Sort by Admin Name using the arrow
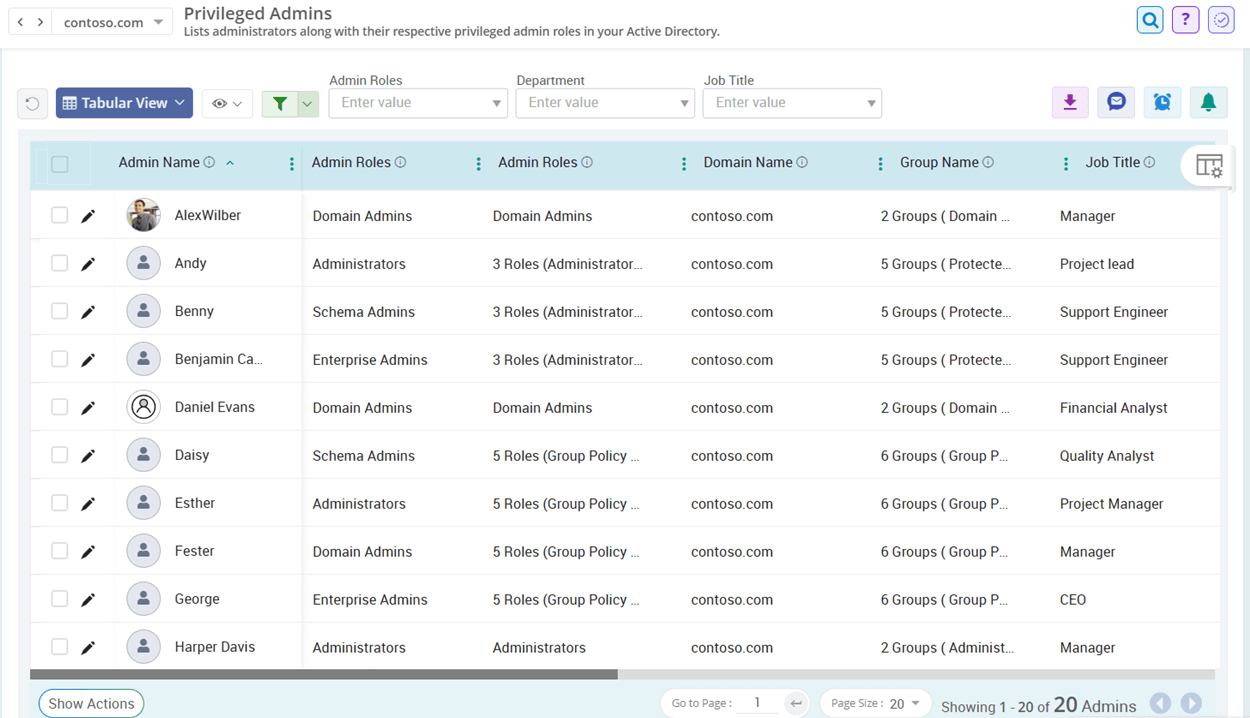Screen dimensions: 1250x718 tap(229, 162)
